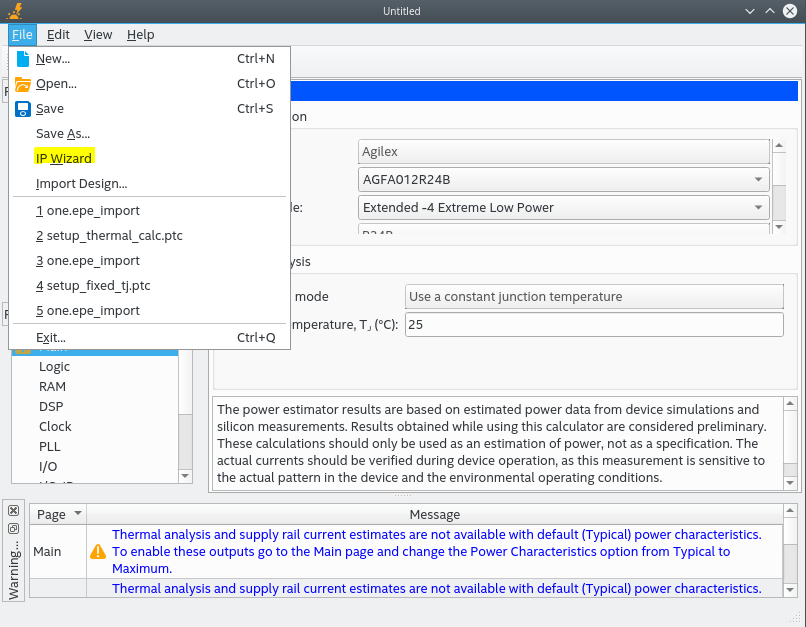Open the Page column filter dropdown
Viewport: 806px width, 627px height.
tap(78, 514)
